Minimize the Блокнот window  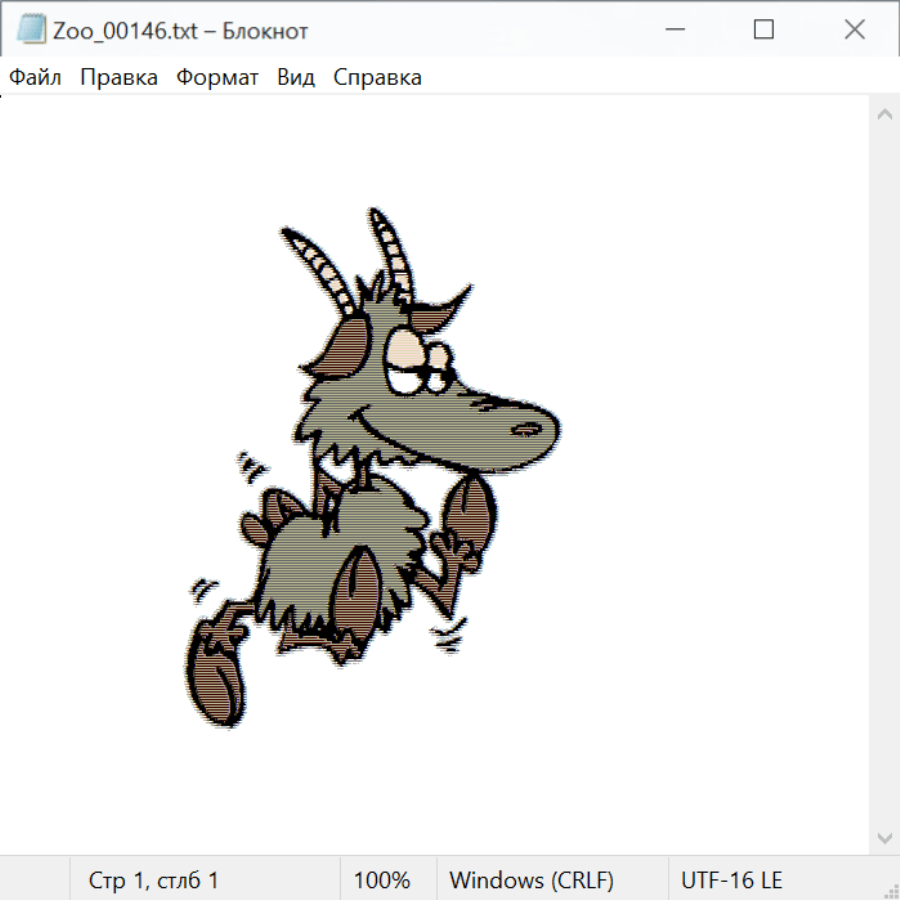[x=673, y=30]
